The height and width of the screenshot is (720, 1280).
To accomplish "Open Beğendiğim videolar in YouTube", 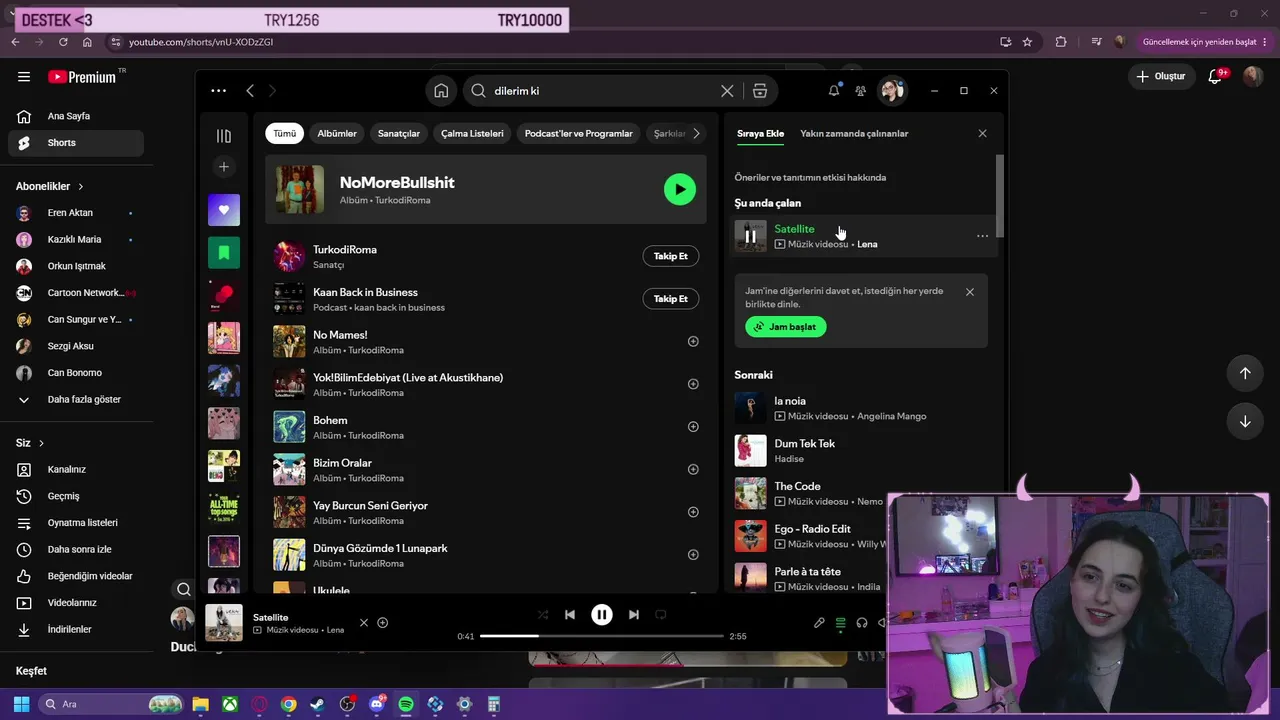I will [76, 576].
